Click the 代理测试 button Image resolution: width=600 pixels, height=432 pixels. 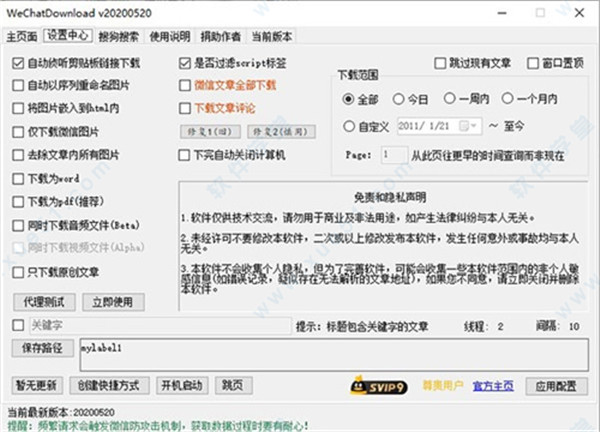pyautogui.click(x=44, y=302)
